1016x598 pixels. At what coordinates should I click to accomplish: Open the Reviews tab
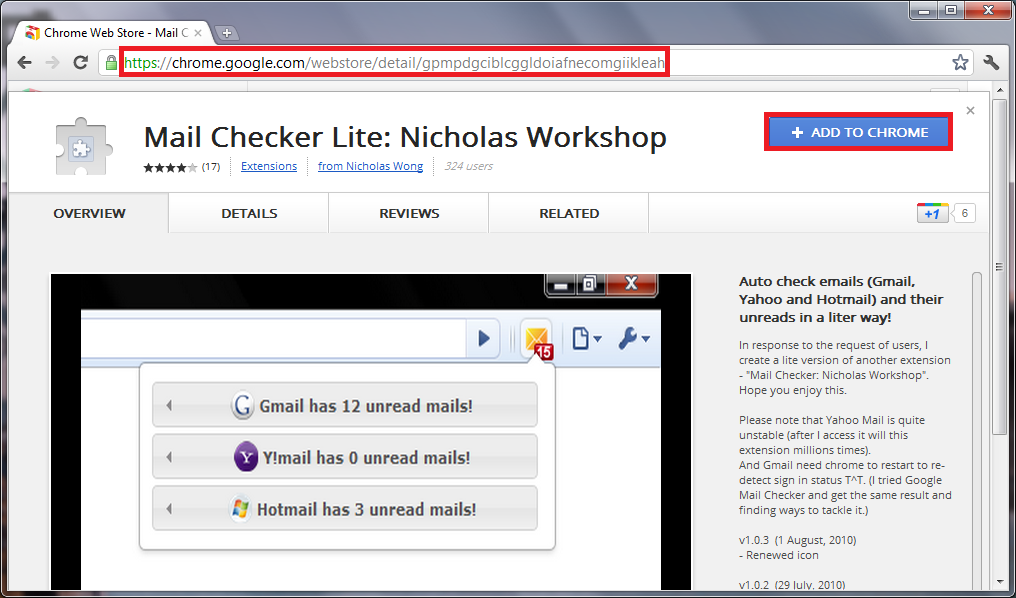pos(409,213)
